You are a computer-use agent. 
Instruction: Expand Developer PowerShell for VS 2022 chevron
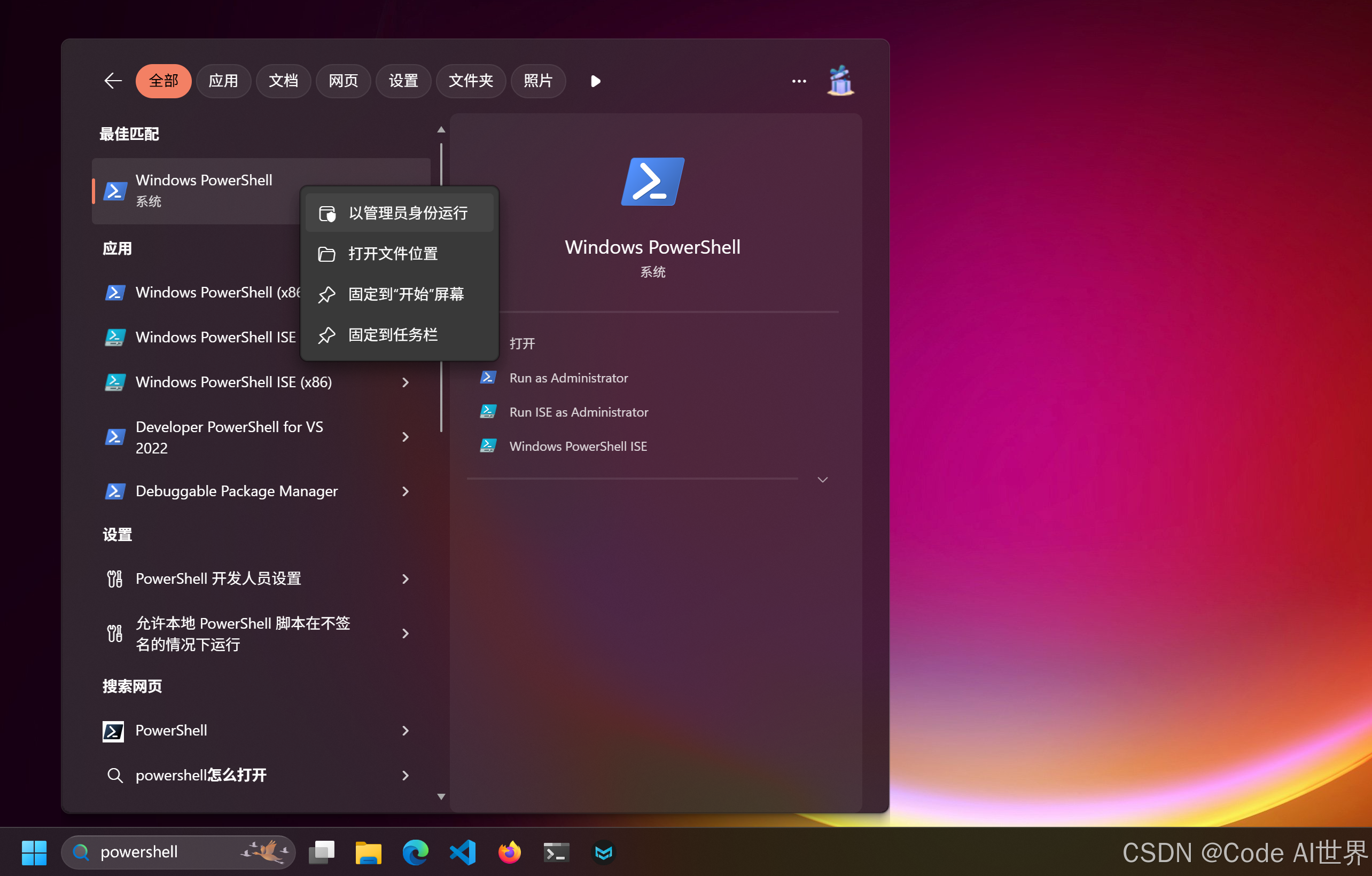click(405, 437)
